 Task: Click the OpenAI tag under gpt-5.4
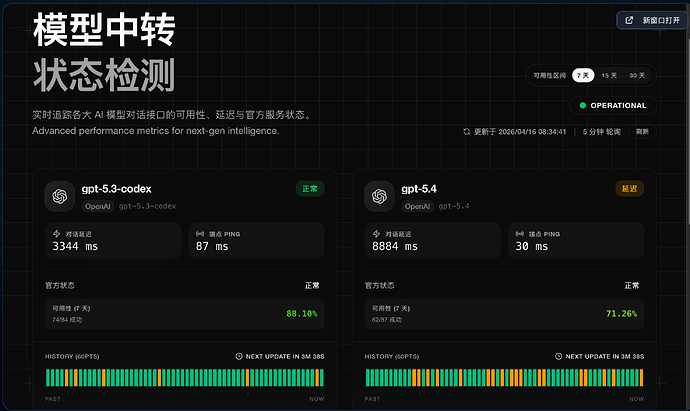tap(417, 206)
